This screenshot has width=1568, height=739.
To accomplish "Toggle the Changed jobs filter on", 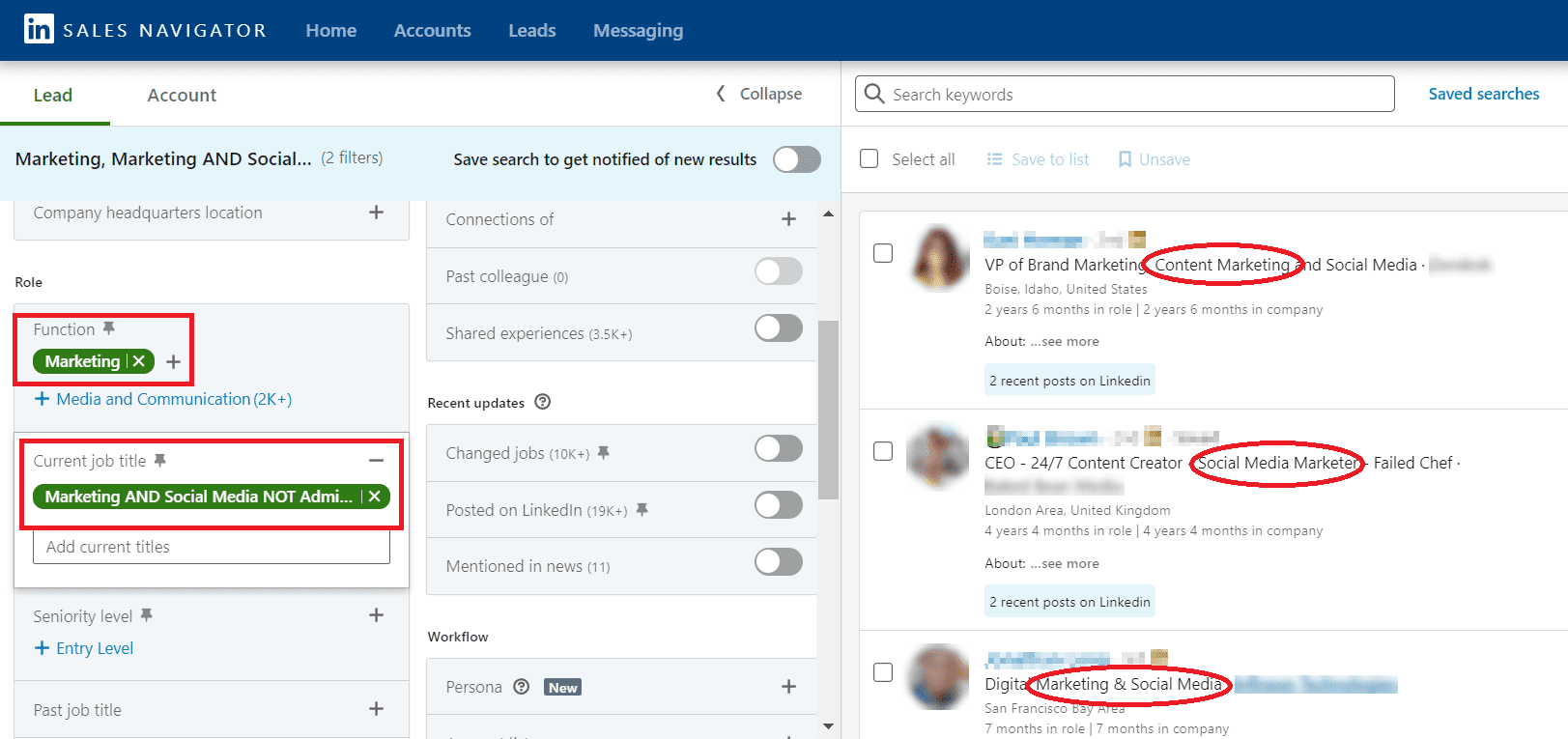I will coord(779,448).
